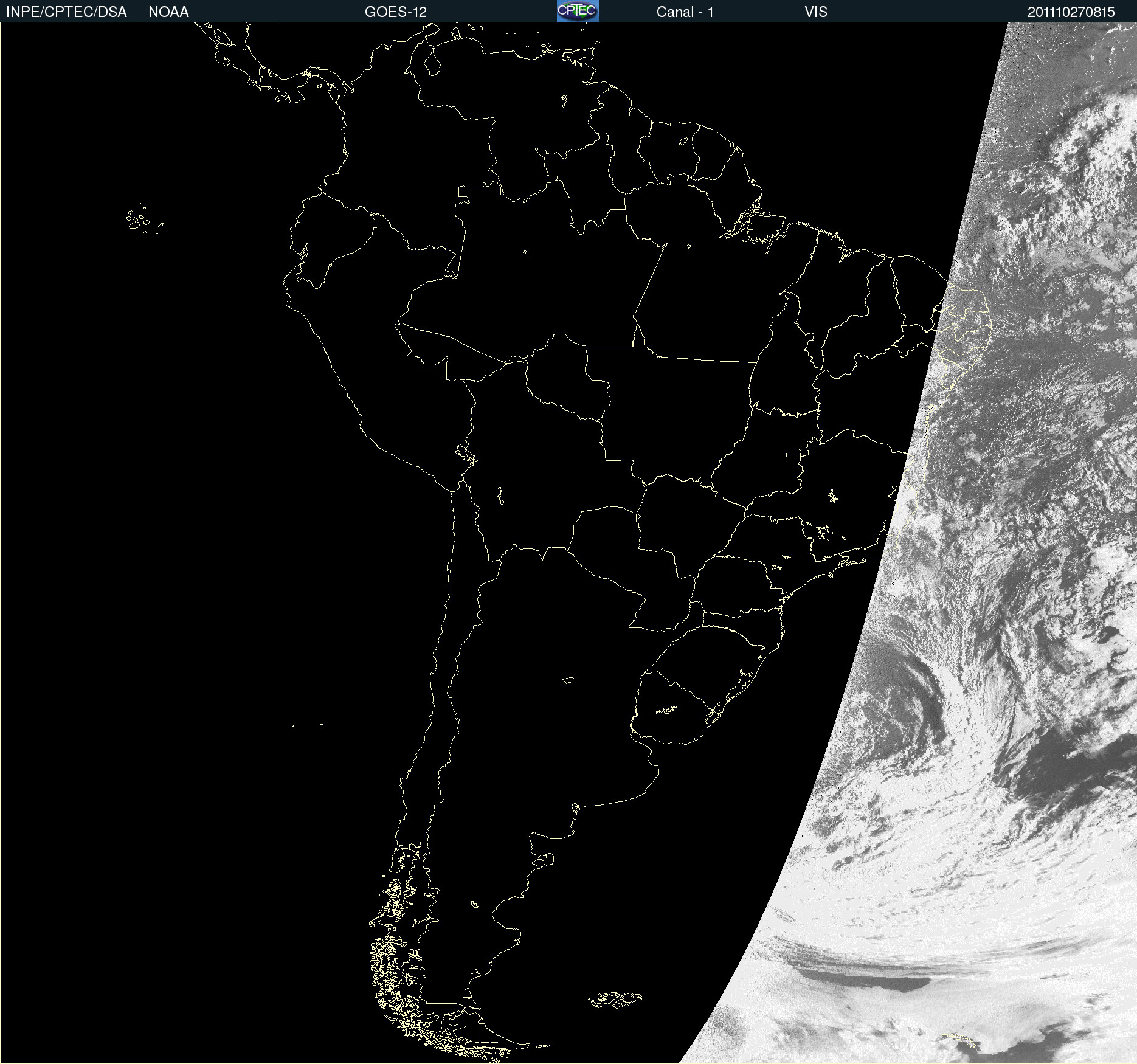Screen dimensions: 1137x1064
Task: Click the 201110270815 timestamp
Action: (x=1071, y=12)
